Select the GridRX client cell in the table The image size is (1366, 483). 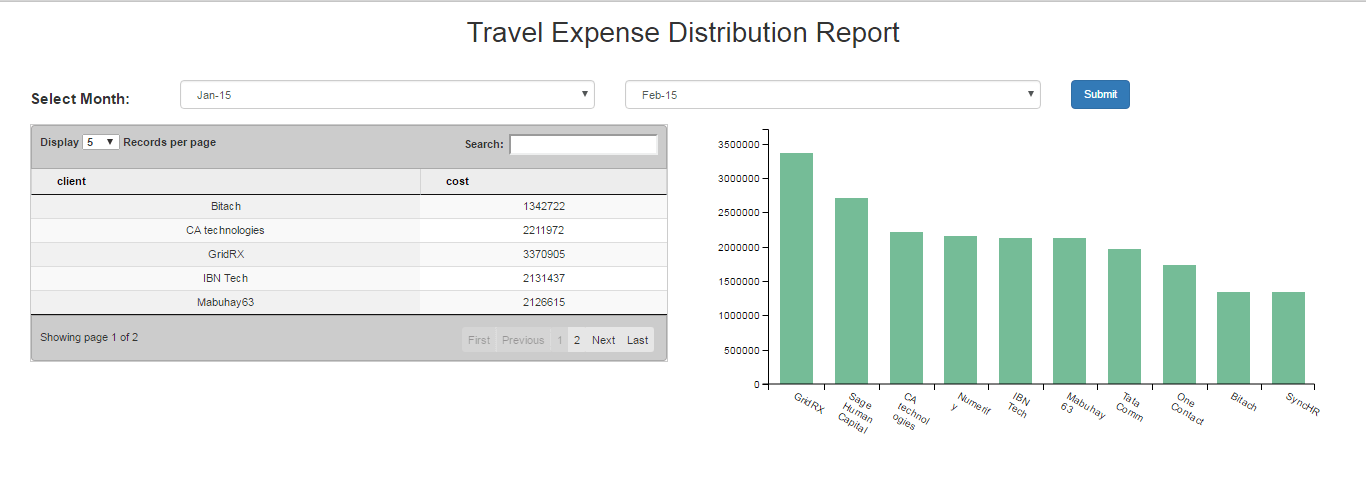tap(226, 254)
